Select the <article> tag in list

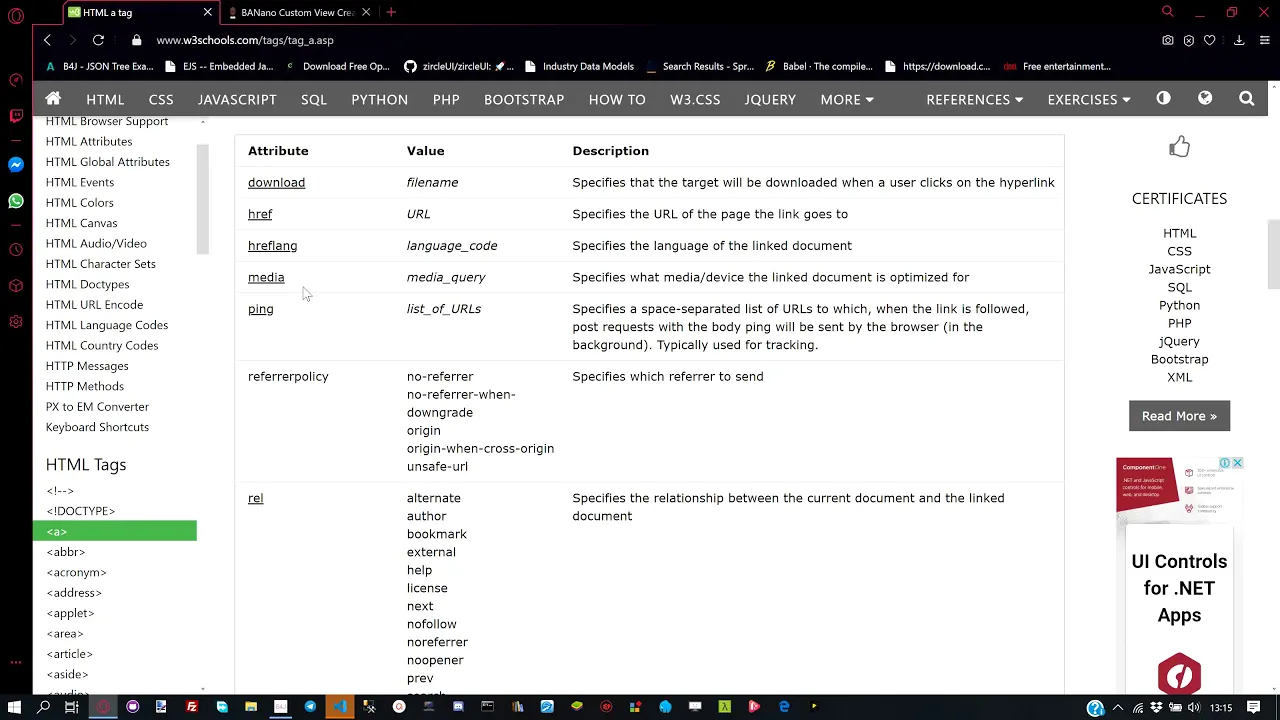69,654
